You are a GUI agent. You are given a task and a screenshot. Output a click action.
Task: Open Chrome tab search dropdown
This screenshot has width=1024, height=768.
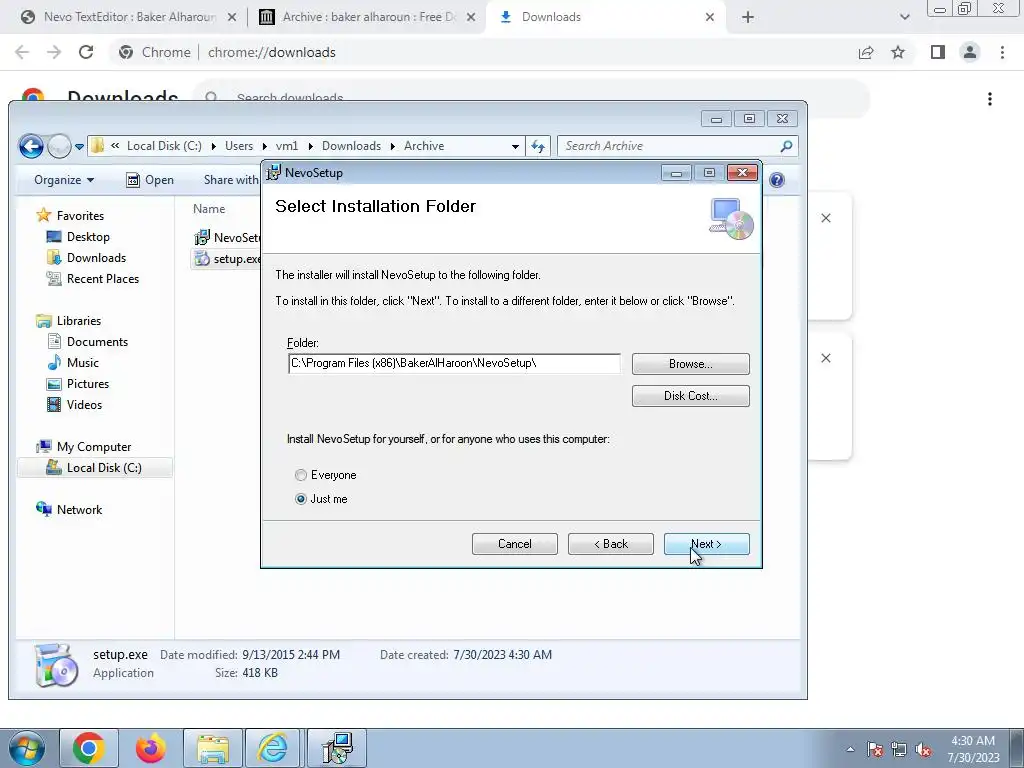[904, 18]
